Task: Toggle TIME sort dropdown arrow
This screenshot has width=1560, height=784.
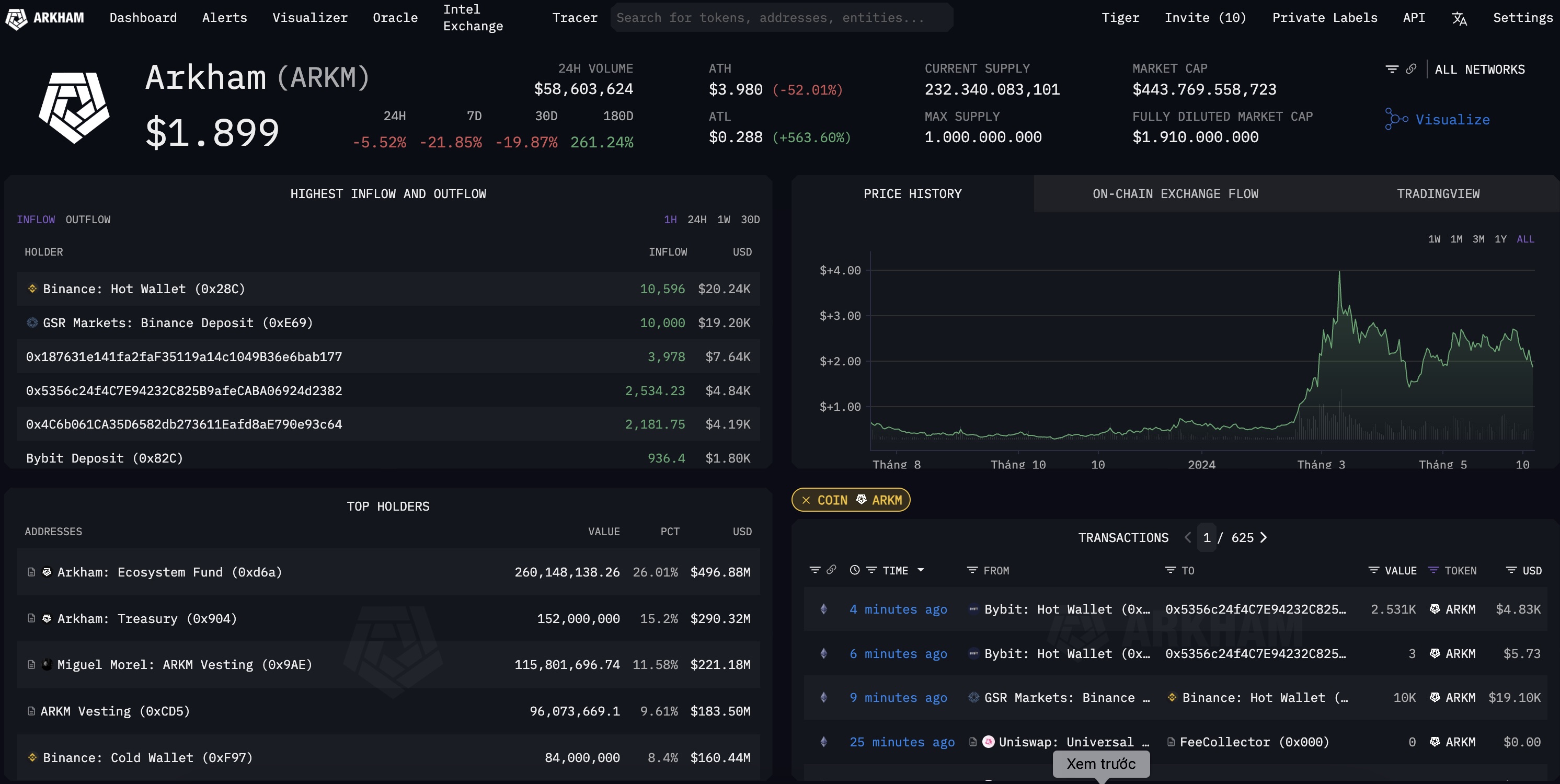Action: [921, 570]
